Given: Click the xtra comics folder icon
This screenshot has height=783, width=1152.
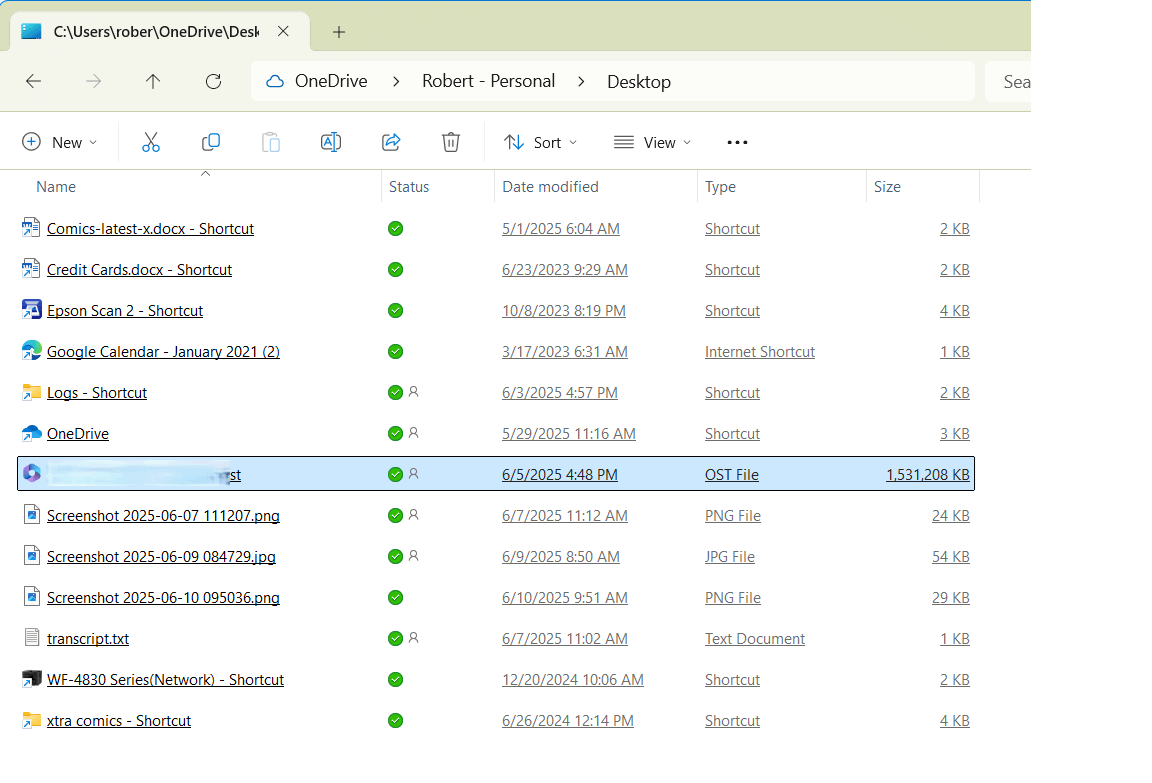Looking at the screenshot, I should point(32,721).
